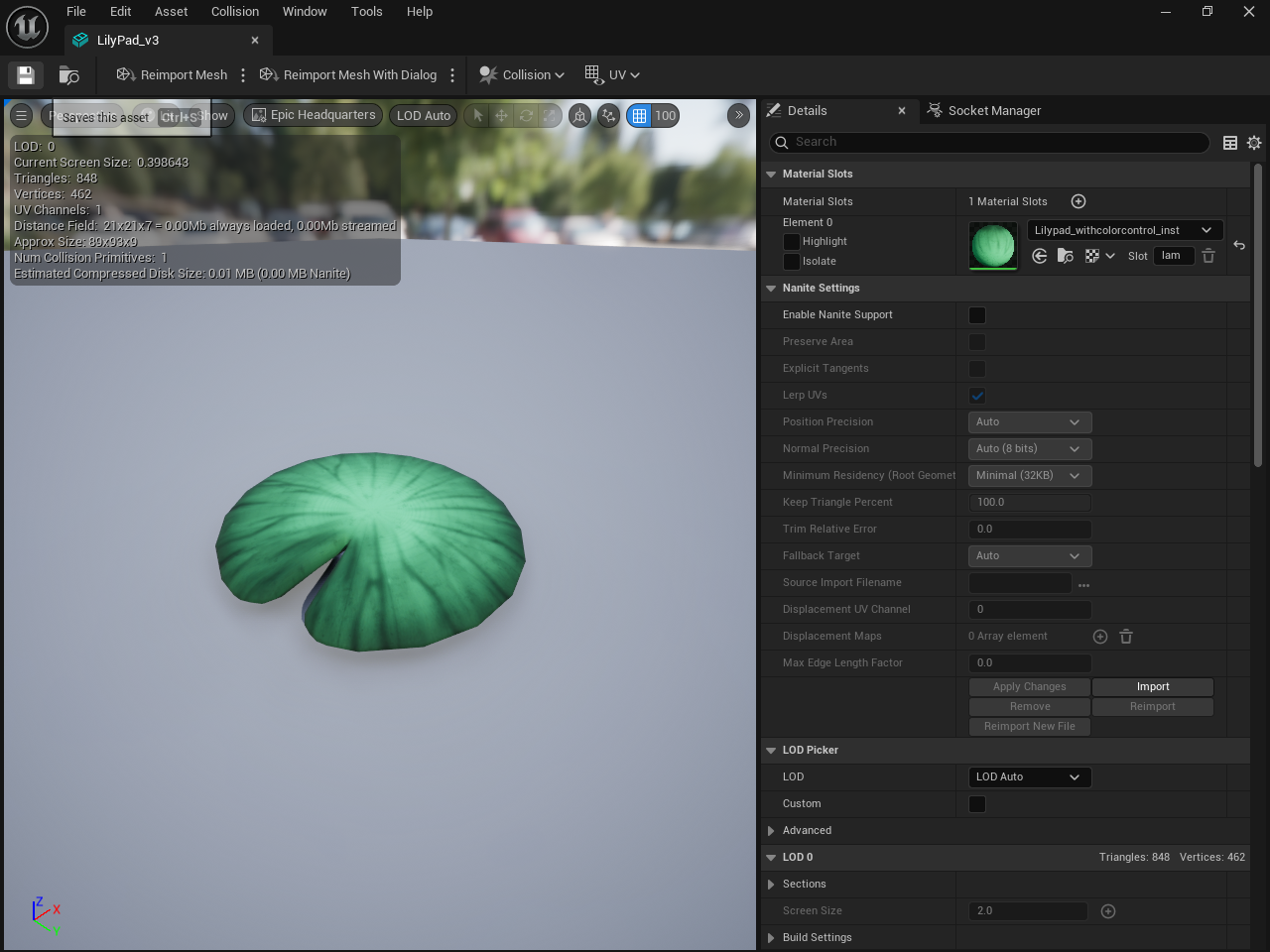
Task: Choose the select mode cursor tool
Action: (478, 116)
